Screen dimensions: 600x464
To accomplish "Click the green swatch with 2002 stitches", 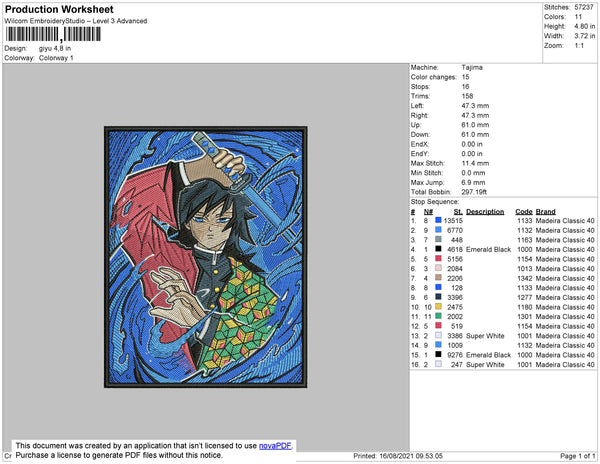I will click(x=438, y=316).
